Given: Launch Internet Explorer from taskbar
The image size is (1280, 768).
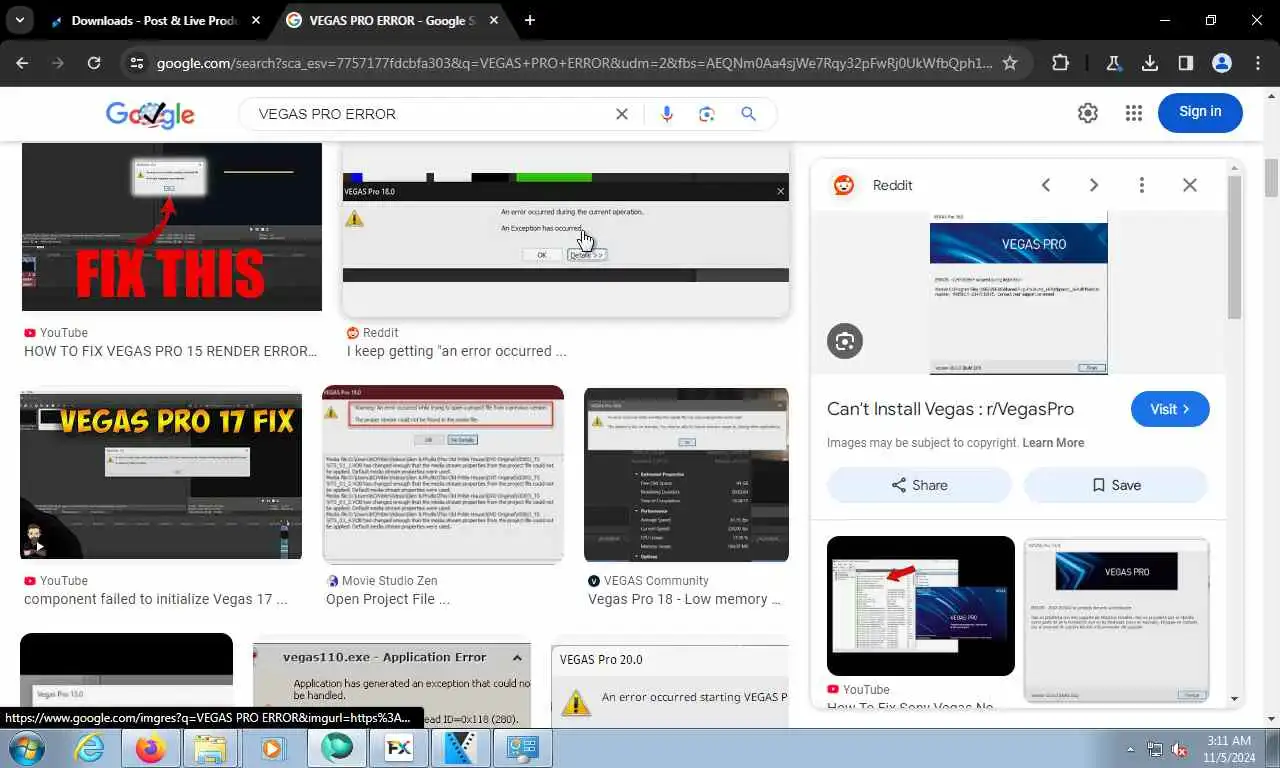Looking at the screenshot, I should (x=89, y=748).
